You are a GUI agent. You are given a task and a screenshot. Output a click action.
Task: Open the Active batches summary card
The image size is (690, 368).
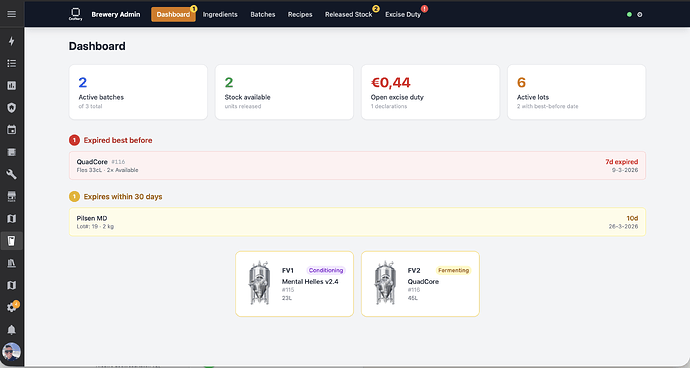point(138,92)
